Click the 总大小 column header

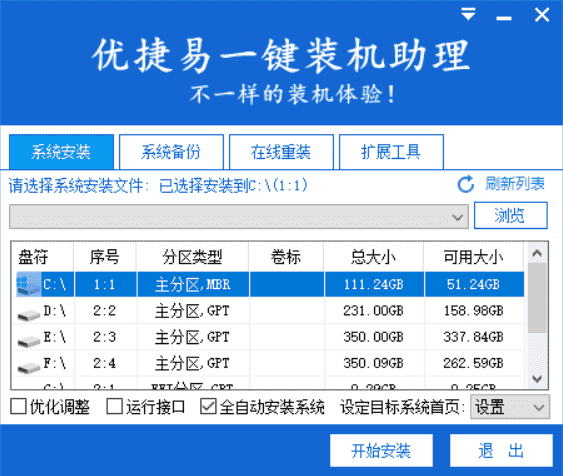click(374, 257)
